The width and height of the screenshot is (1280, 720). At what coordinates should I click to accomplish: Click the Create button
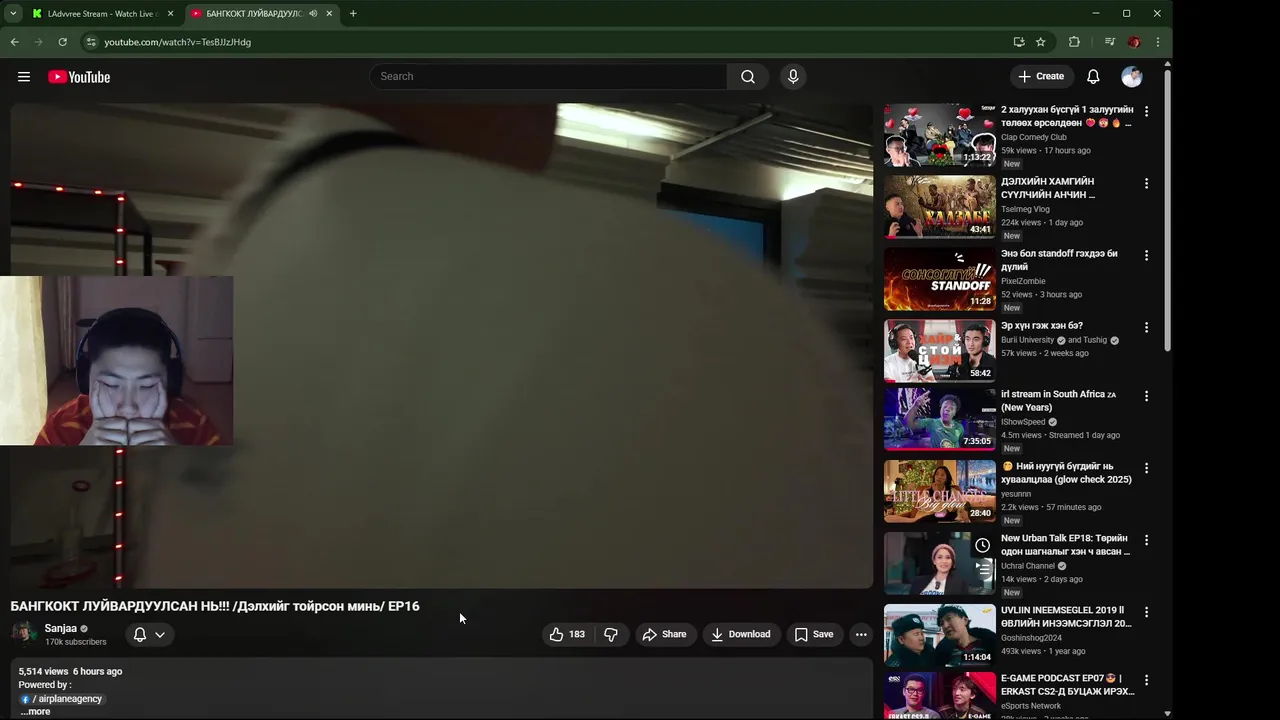(x=1041, y=76)
